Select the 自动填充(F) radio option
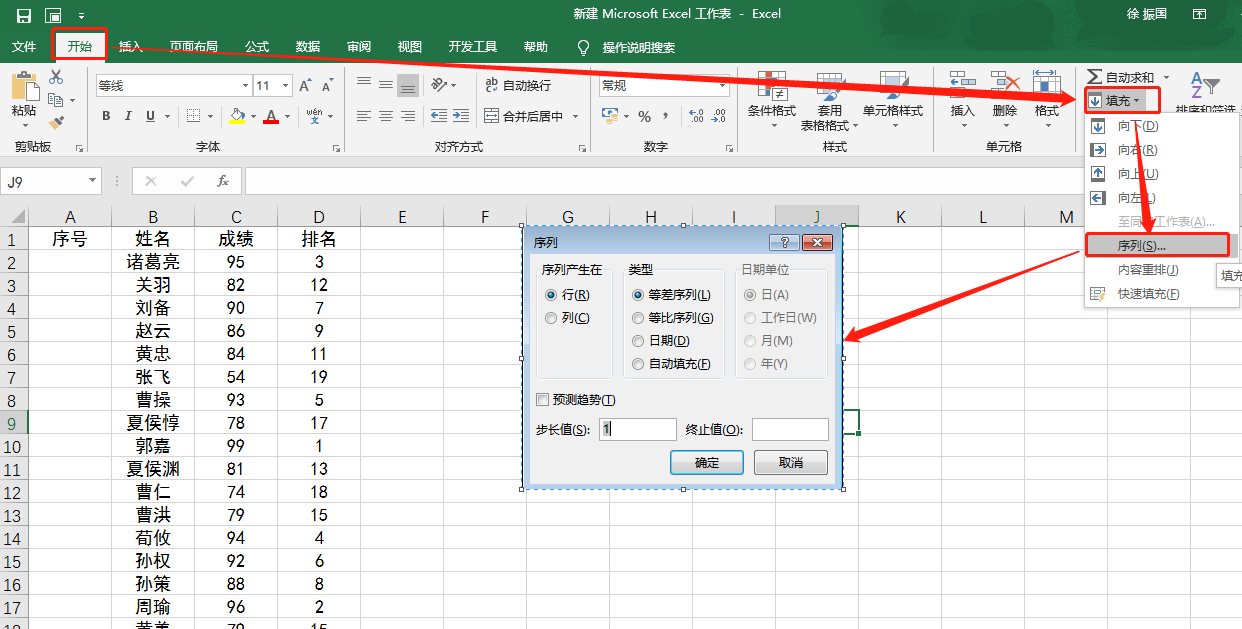 tap(638, 364)
